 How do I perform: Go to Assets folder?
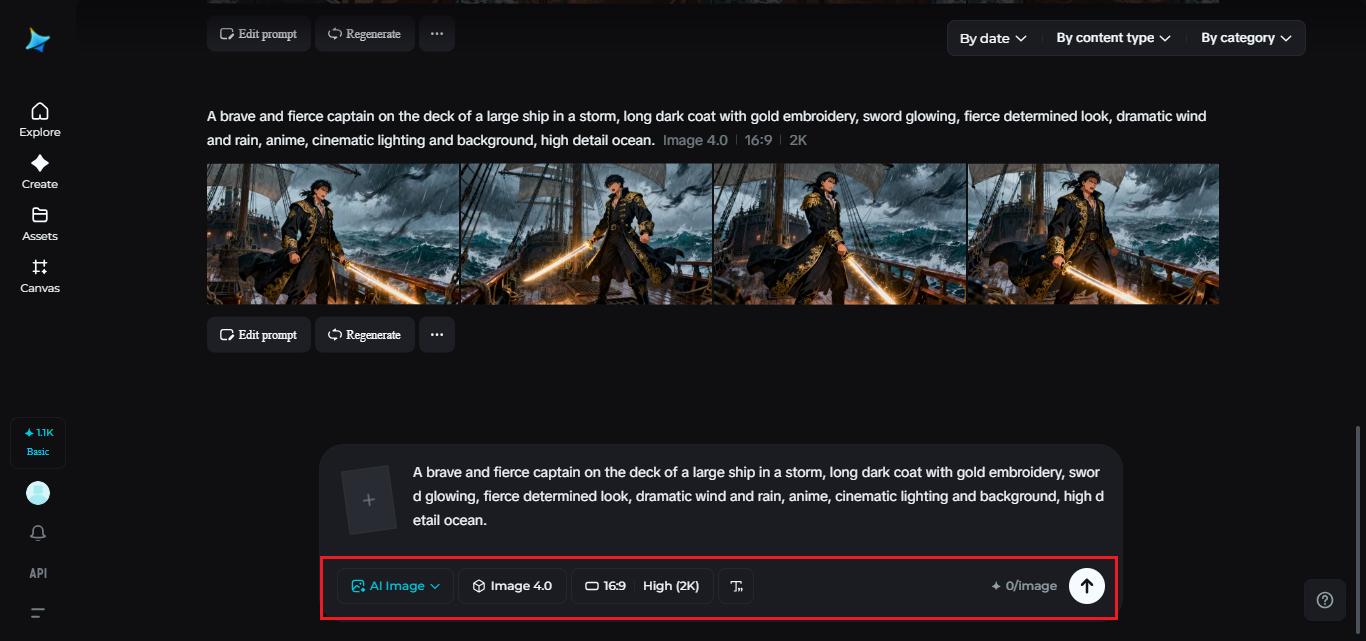[x=39, y=223]
